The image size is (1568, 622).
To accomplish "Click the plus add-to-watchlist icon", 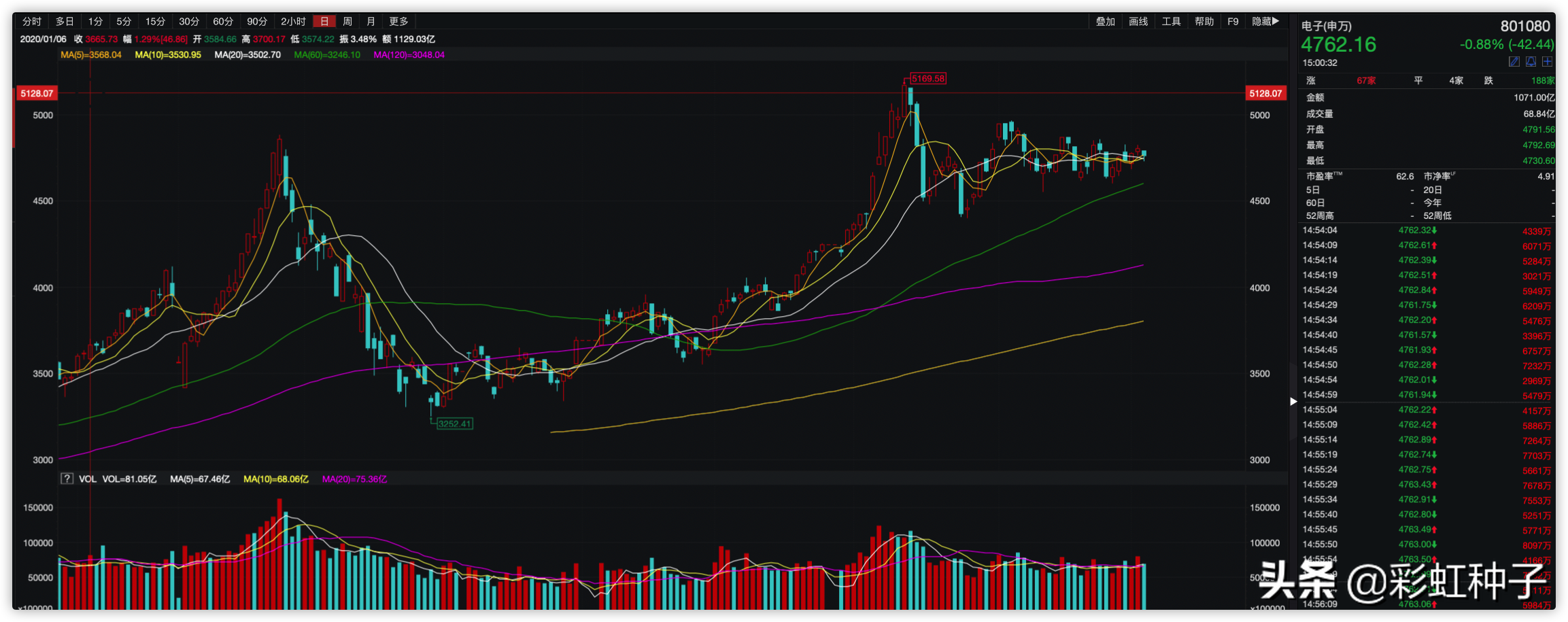I will [1547, 62].
